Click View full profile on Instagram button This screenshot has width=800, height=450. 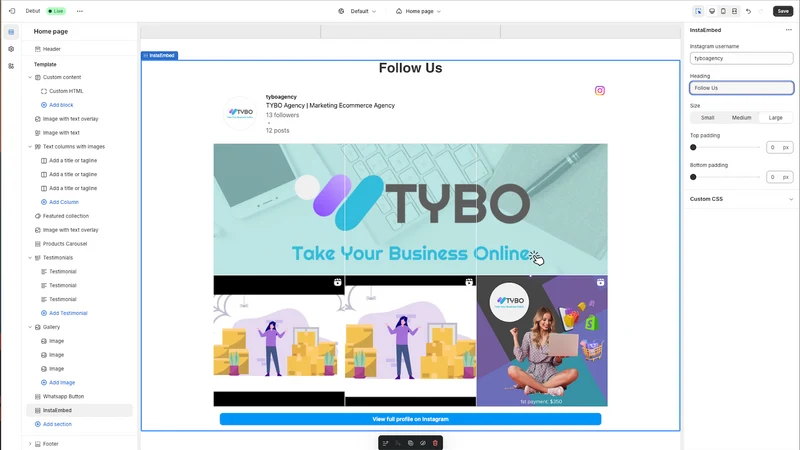pos(410,419)
